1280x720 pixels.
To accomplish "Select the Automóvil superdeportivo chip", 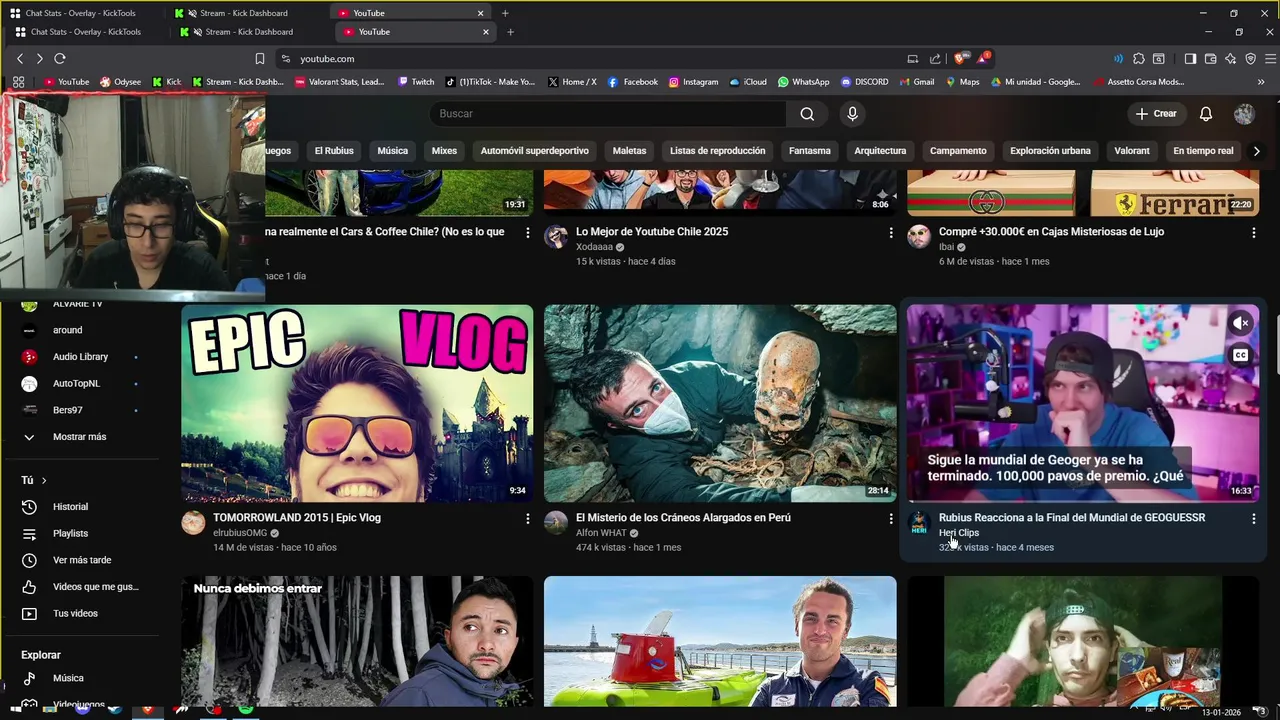I will (535, 151).
